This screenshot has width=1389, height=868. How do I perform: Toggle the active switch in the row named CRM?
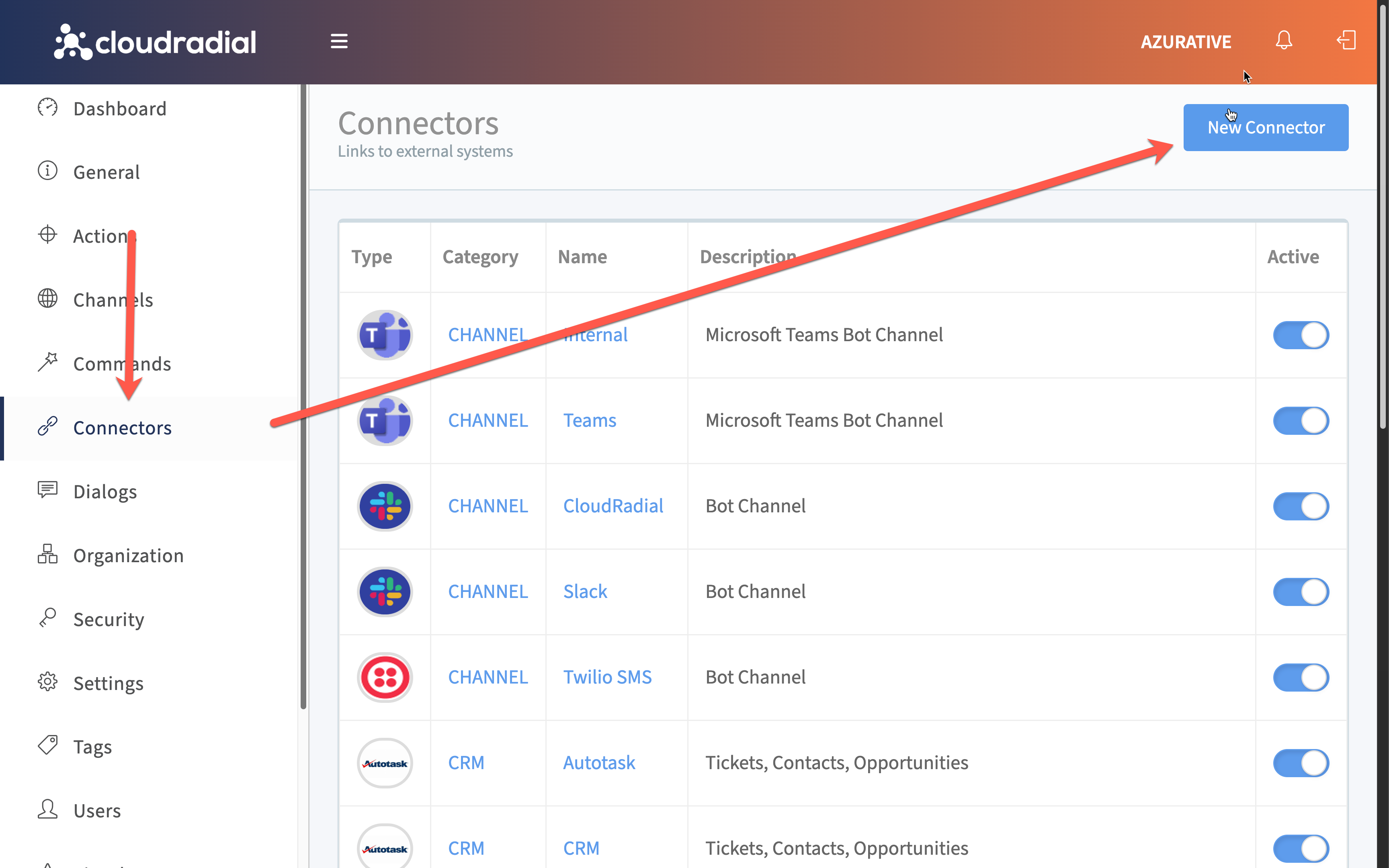(1301, 848)
